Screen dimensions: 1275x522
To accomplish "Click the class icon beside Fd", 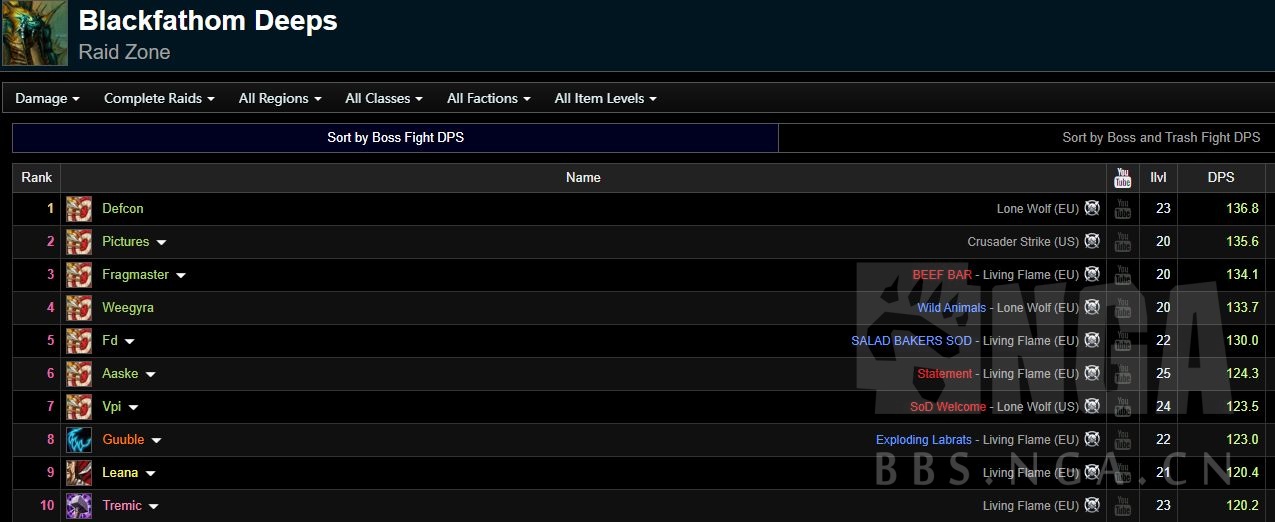I will point(79,341).
